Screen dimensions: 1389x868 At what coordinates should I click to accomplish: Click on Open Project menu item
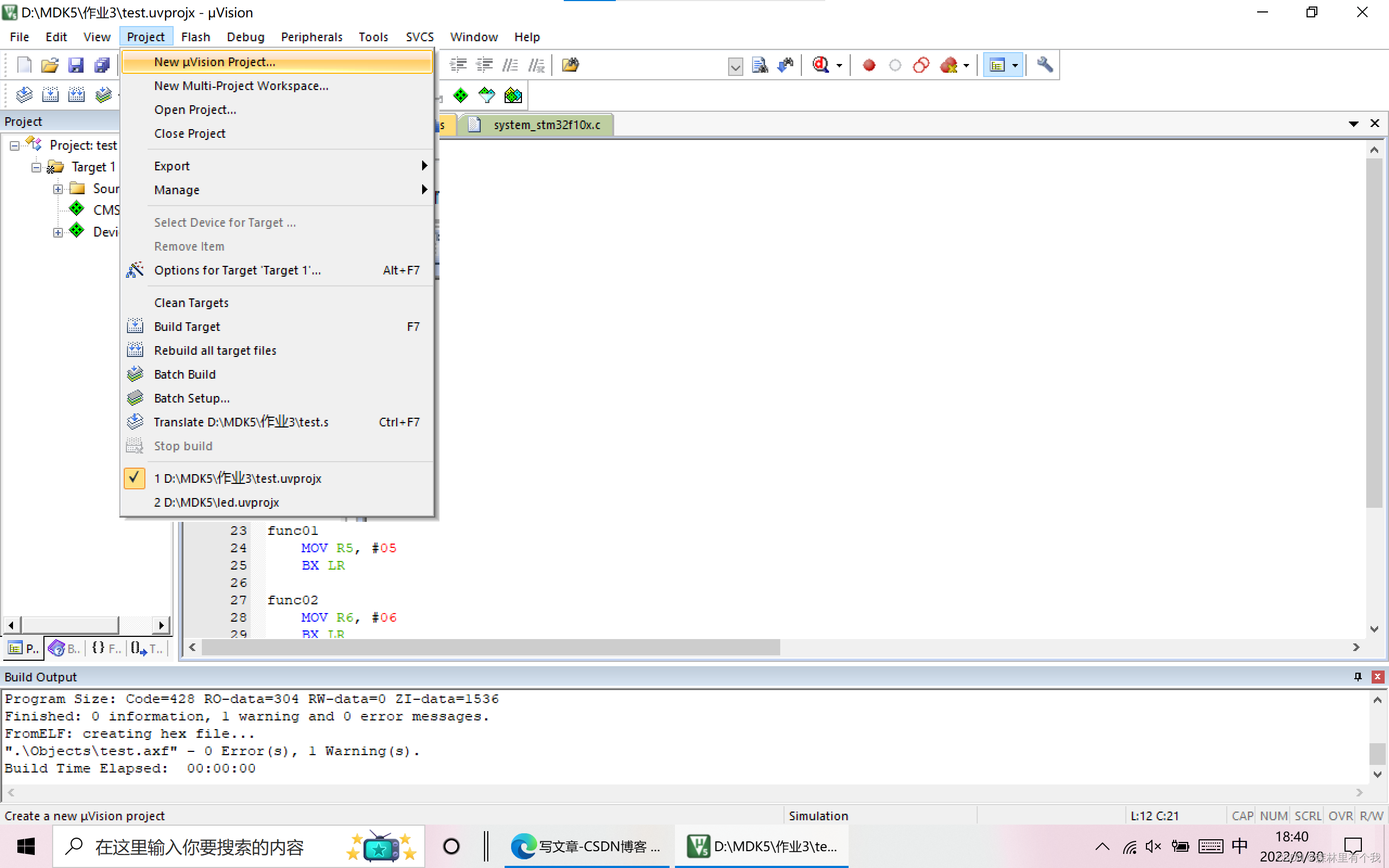coord(196,109)
